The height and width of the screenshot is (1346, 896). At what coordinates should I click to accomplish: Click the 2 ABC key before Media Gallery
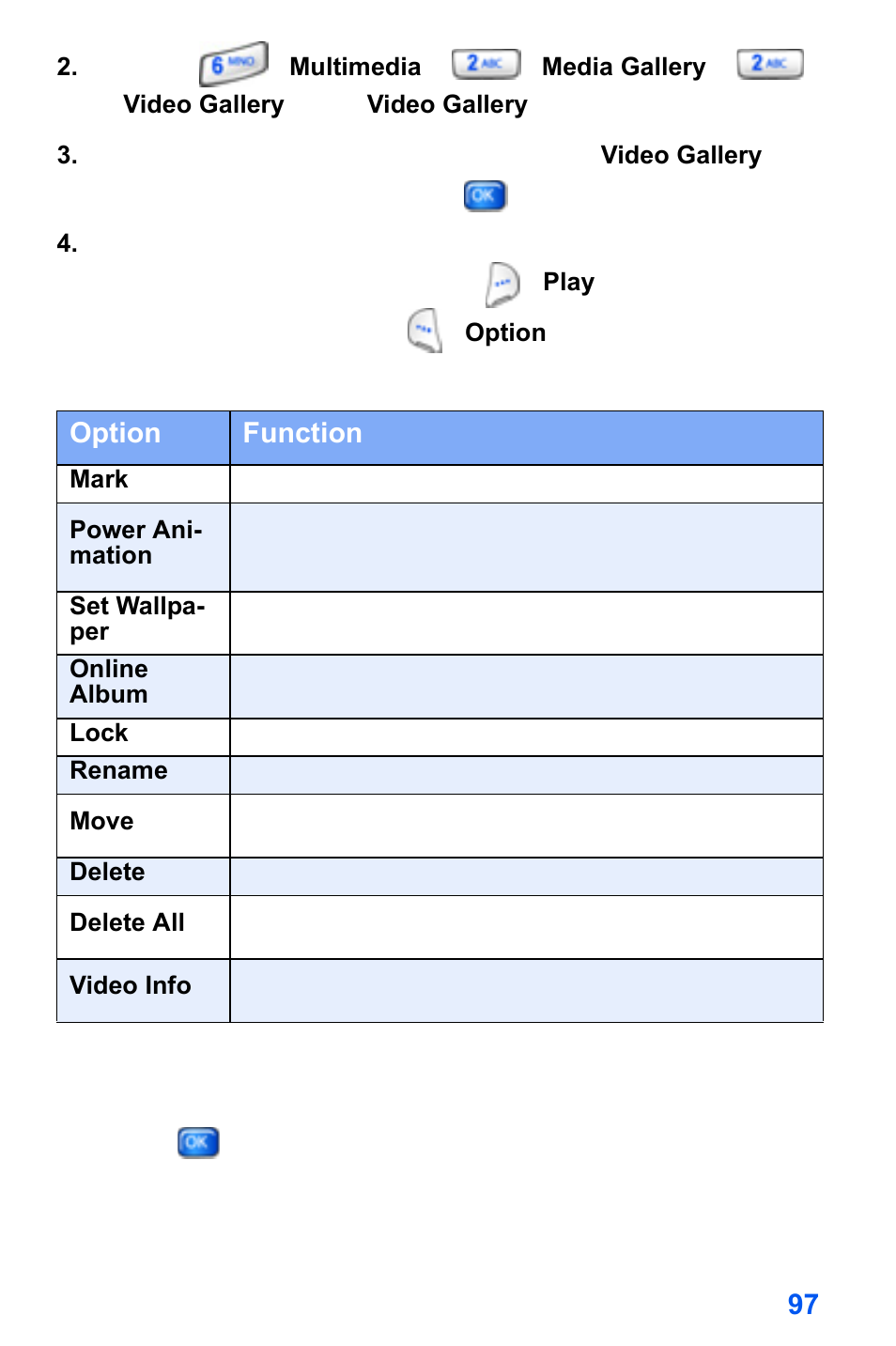point(486,64)
